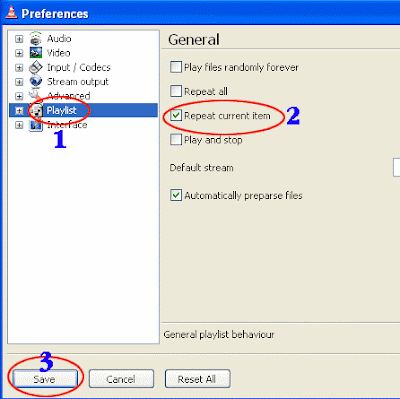
Task: Click the Interface category icon
Action: [36, 125]
